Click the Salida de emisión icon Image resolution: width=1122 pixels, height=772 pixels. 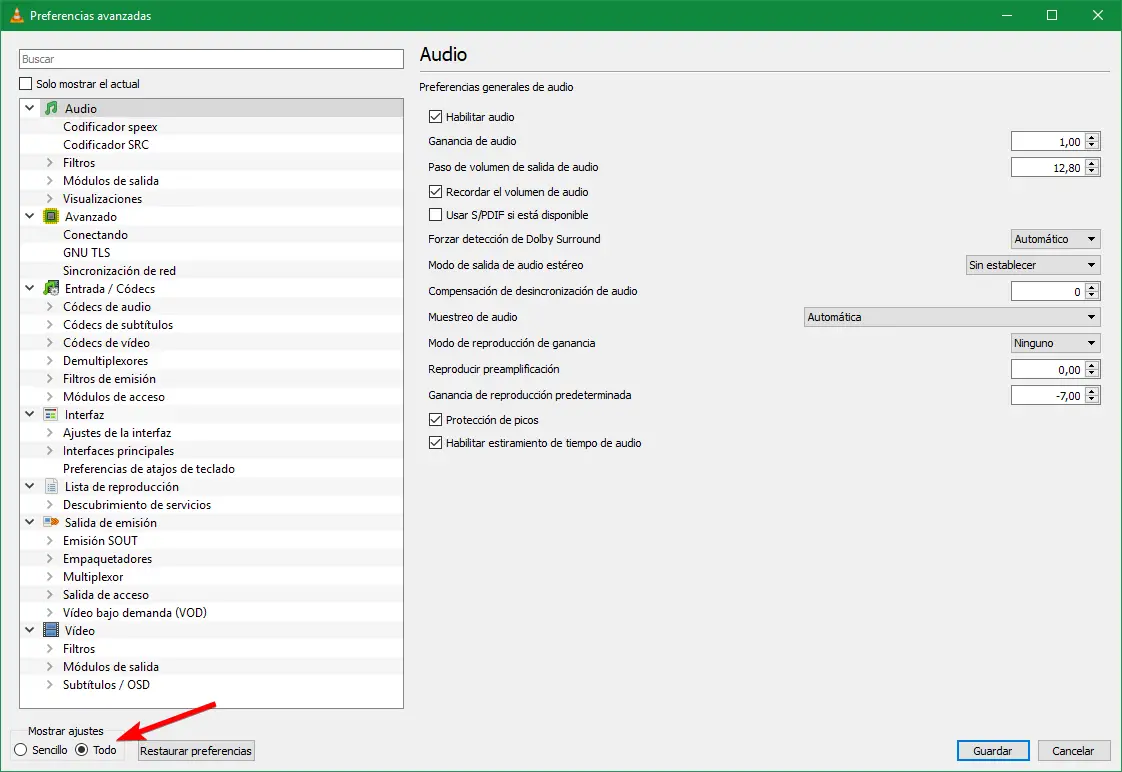click(51, 522)
